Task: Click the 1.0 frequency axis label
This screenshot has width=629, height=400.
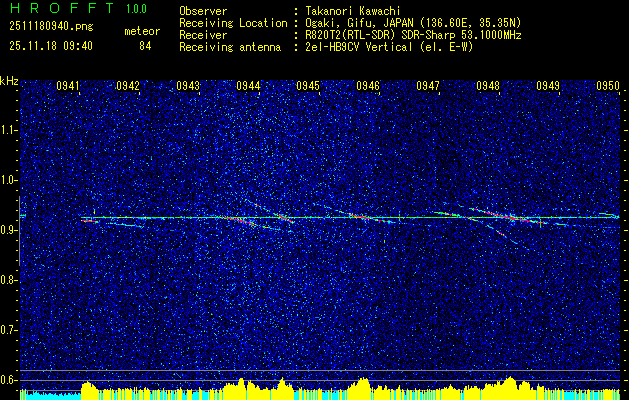Action: pyautogui.click(x=8, y=181)
